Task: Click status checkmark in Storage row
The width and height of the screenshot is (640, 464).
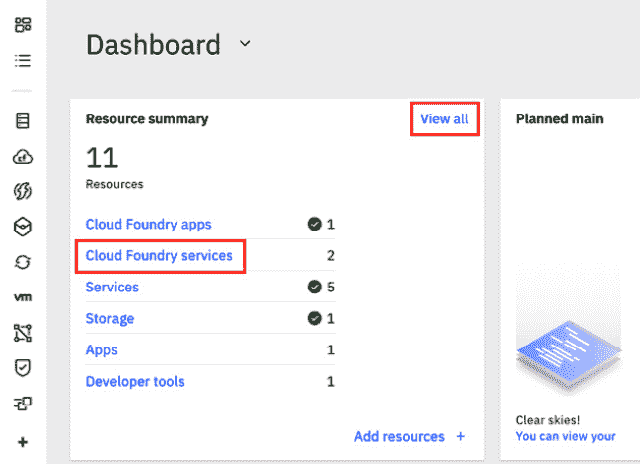Action: click(x=314, y=318)
